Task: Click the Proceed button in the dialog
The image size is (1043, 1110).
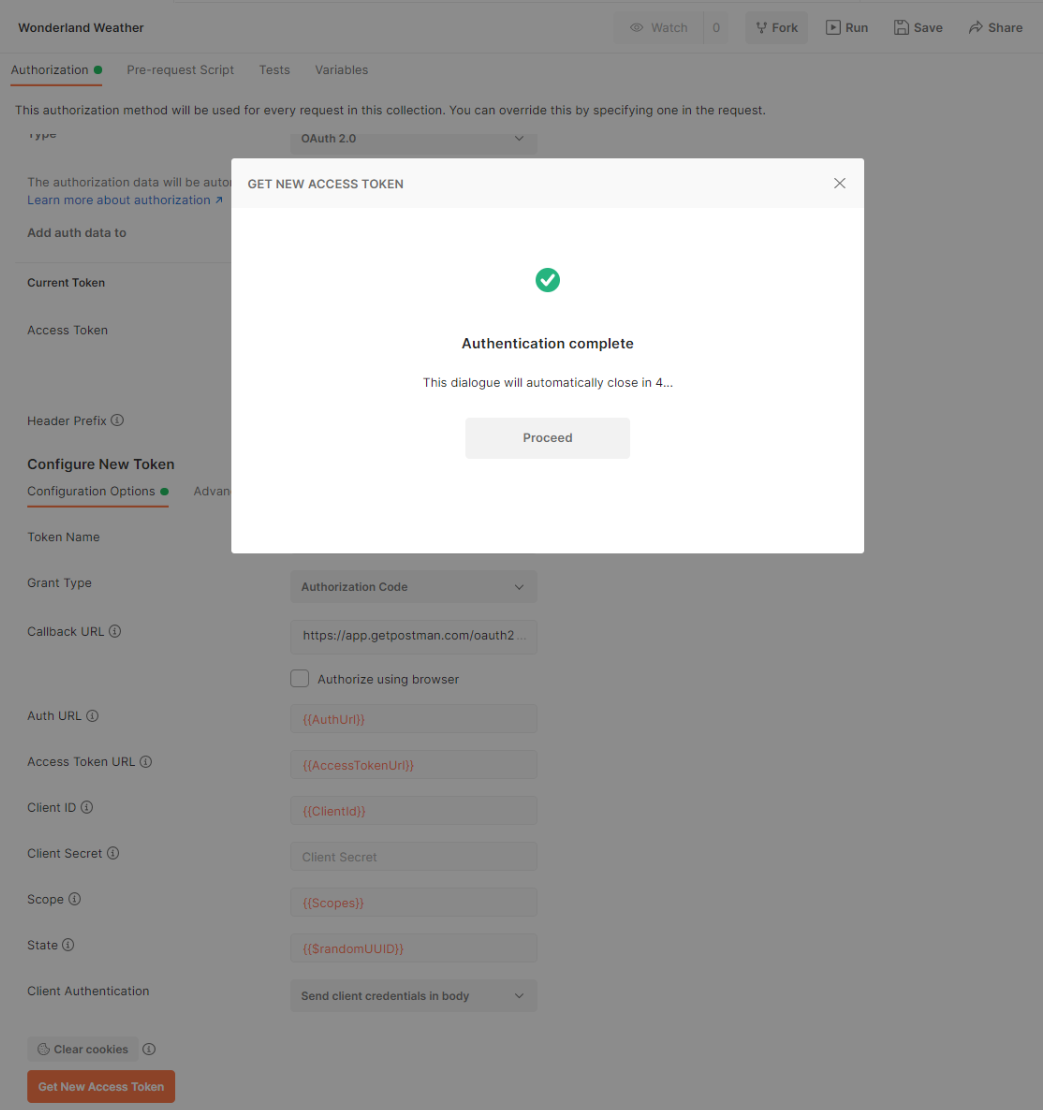Action: 547,438
